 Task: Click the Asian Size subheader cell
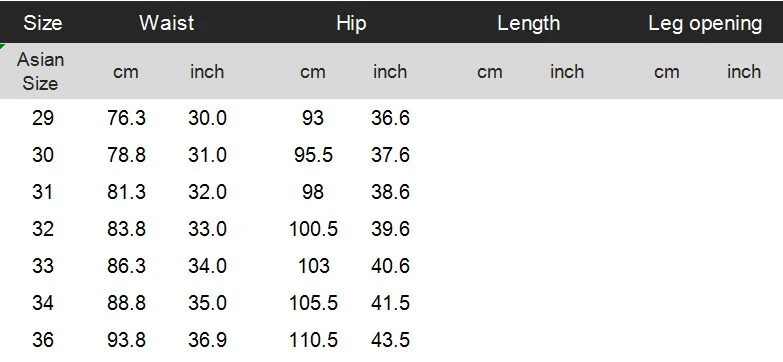40,71
